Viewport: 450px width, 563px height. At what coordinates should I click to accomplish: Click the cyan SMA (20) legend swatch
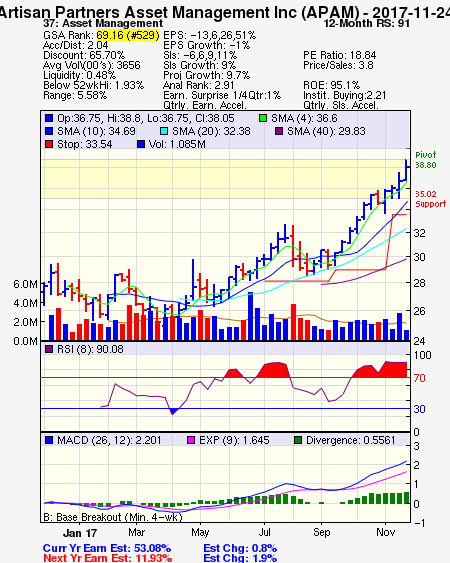[164, 131]
